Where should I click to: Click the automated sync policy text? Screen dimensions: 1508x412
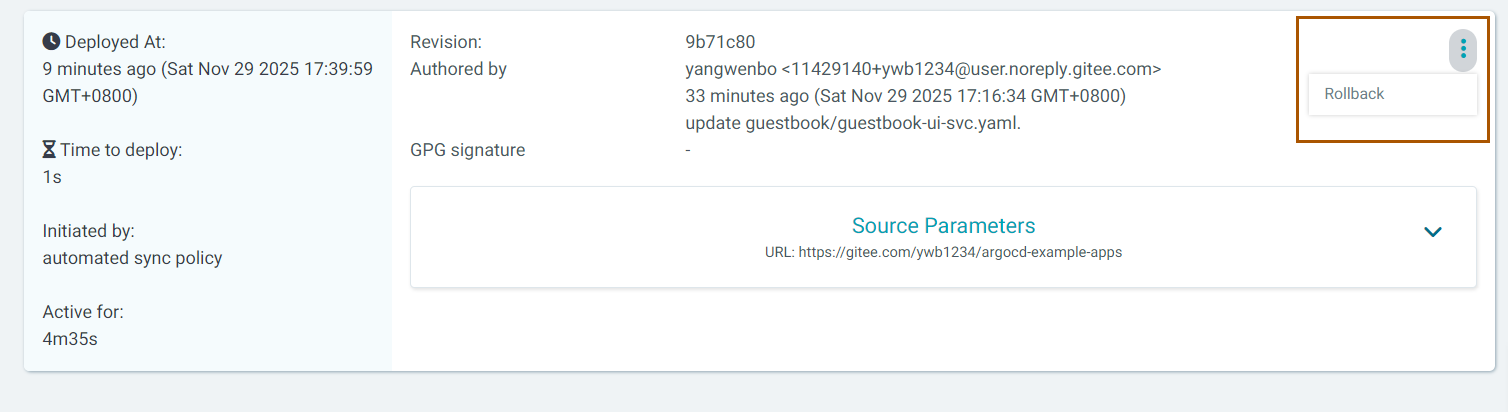132,258
